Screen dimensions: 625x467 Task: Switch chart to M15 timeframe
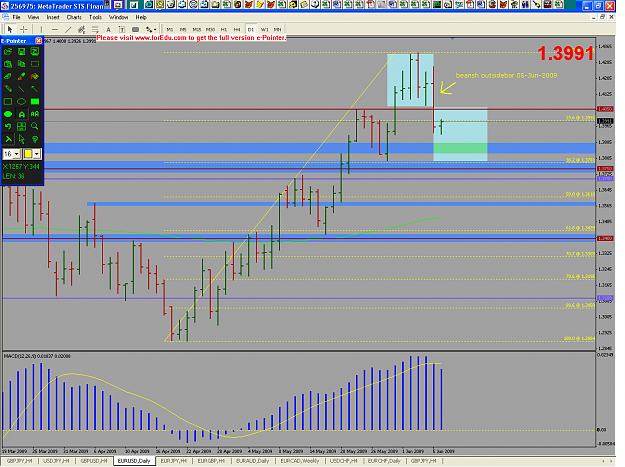(197, 29)
